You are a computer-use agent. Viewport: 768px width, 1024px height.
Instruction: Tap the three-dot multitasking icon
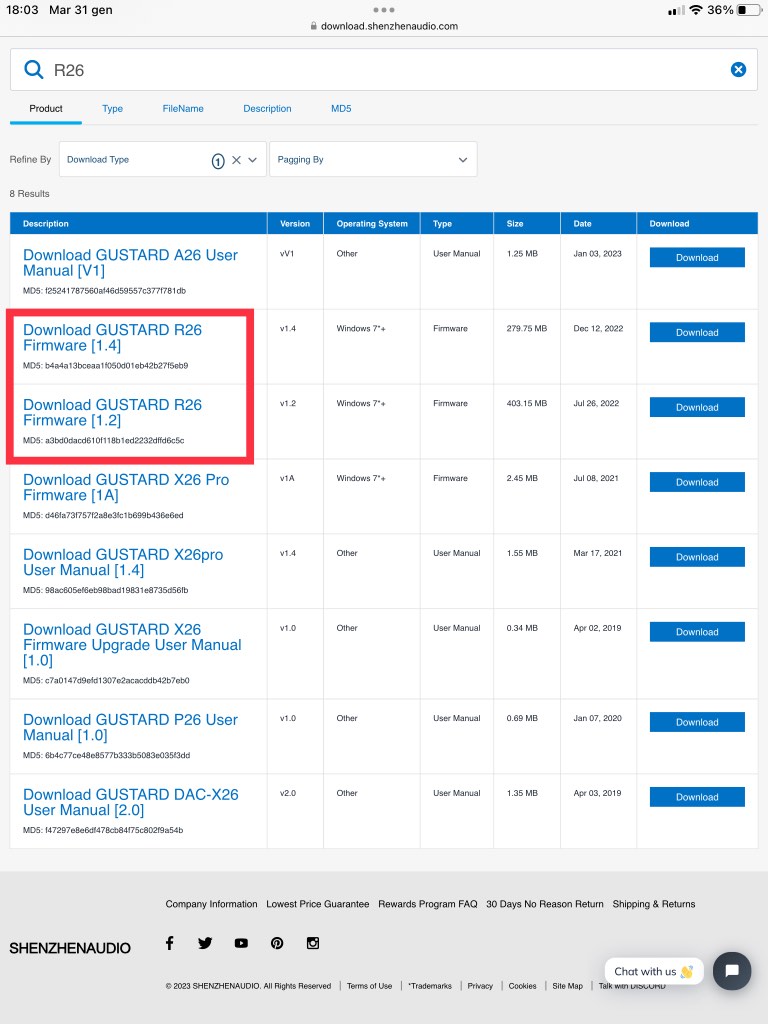[x=384, y=10]
